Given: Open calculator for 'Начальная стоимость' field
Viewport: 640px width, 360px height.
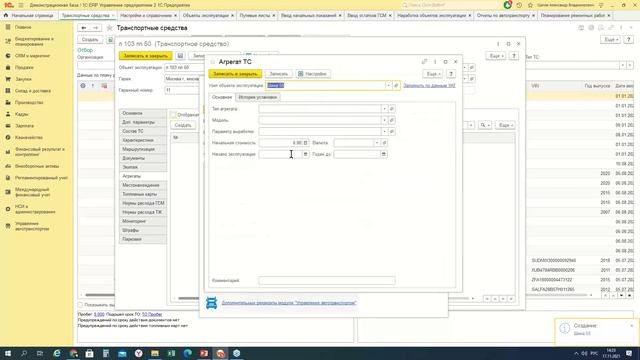Looking at the screenshot, I should 305,143.
